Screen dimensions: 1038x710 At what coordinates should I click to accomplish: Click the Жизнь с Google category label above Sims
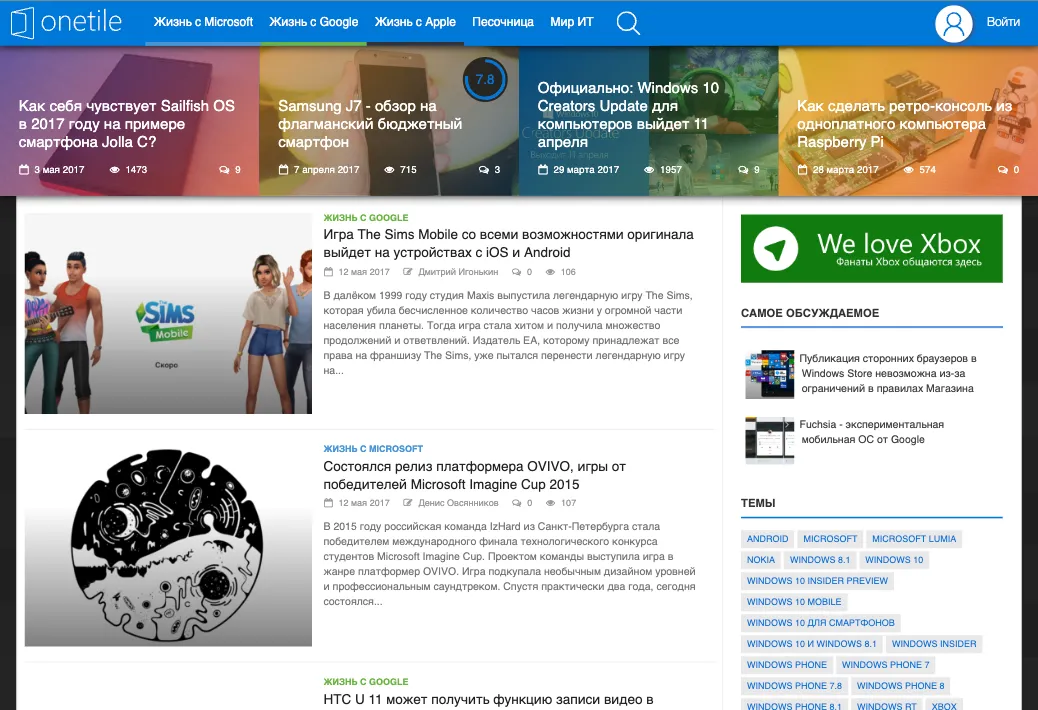[366, 218]
